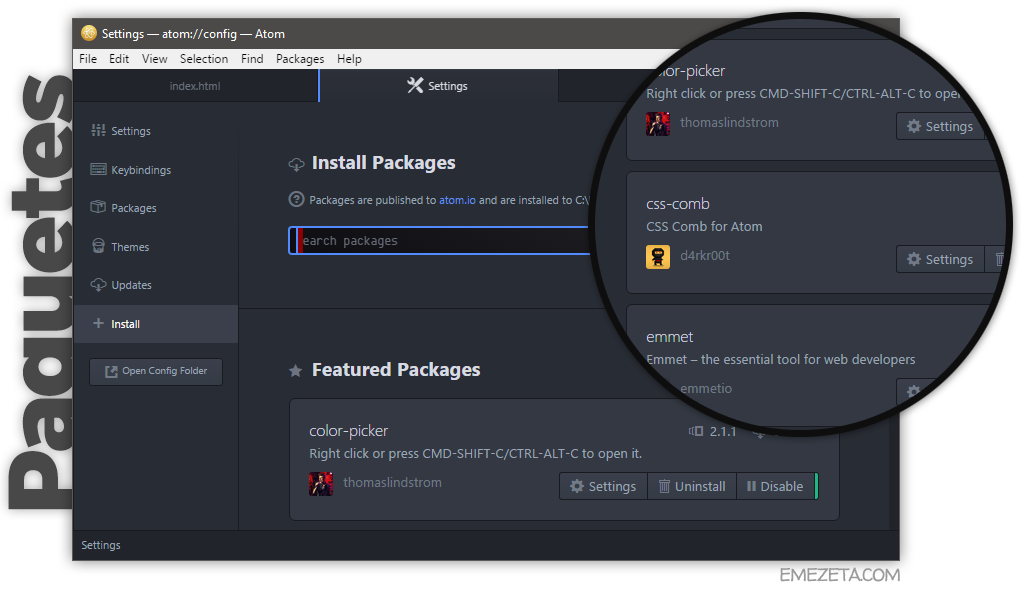Open emmetio author link in magnifier
The height and width of the screenshot is (600, 1024).
pyautogui.click(x=706, y=388)
